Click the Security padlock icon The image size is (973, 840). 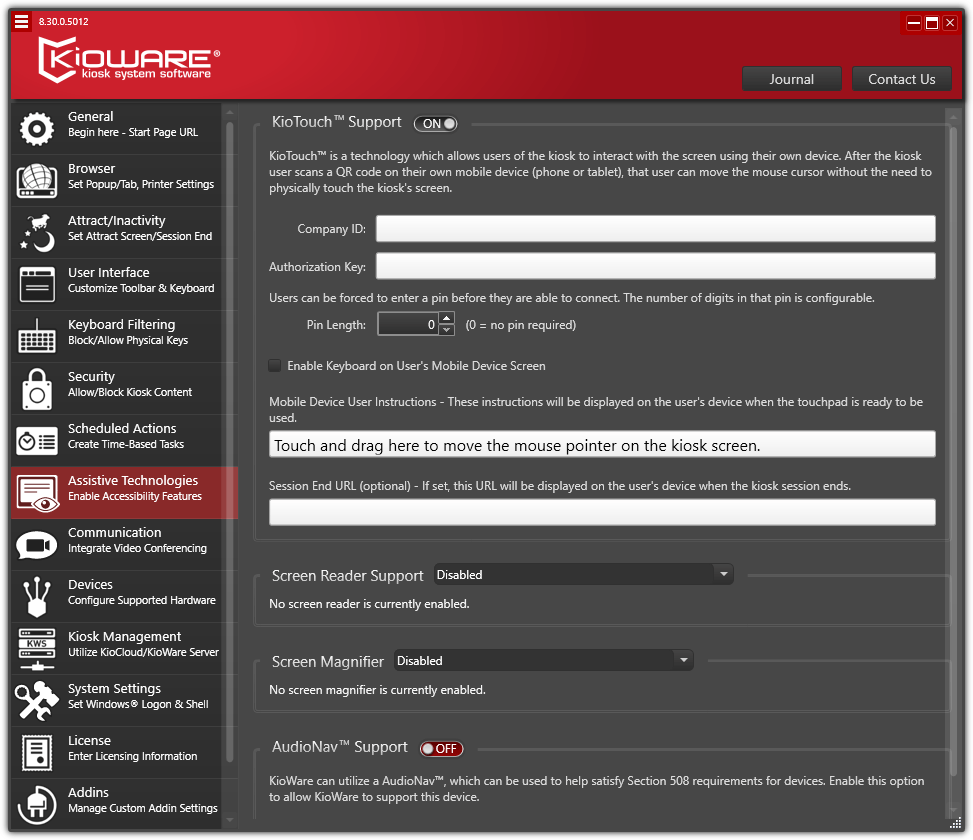pyautogui.click(x=37, y=389)
